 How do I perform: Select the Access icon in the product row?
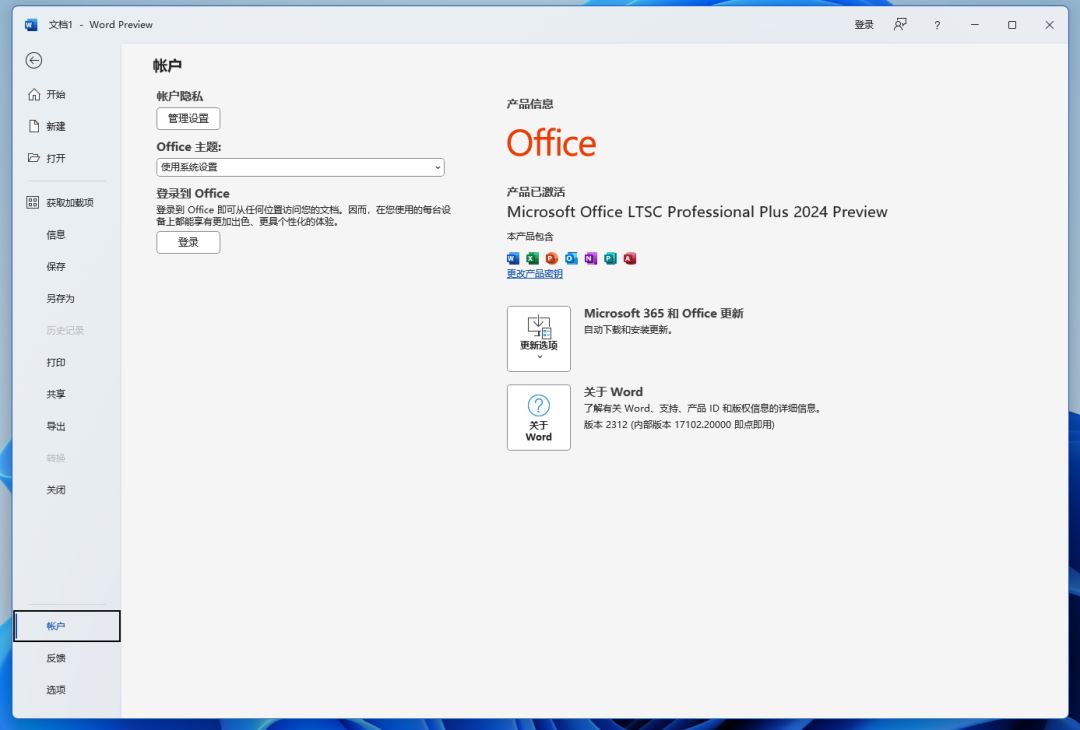[x=631, y=258]
